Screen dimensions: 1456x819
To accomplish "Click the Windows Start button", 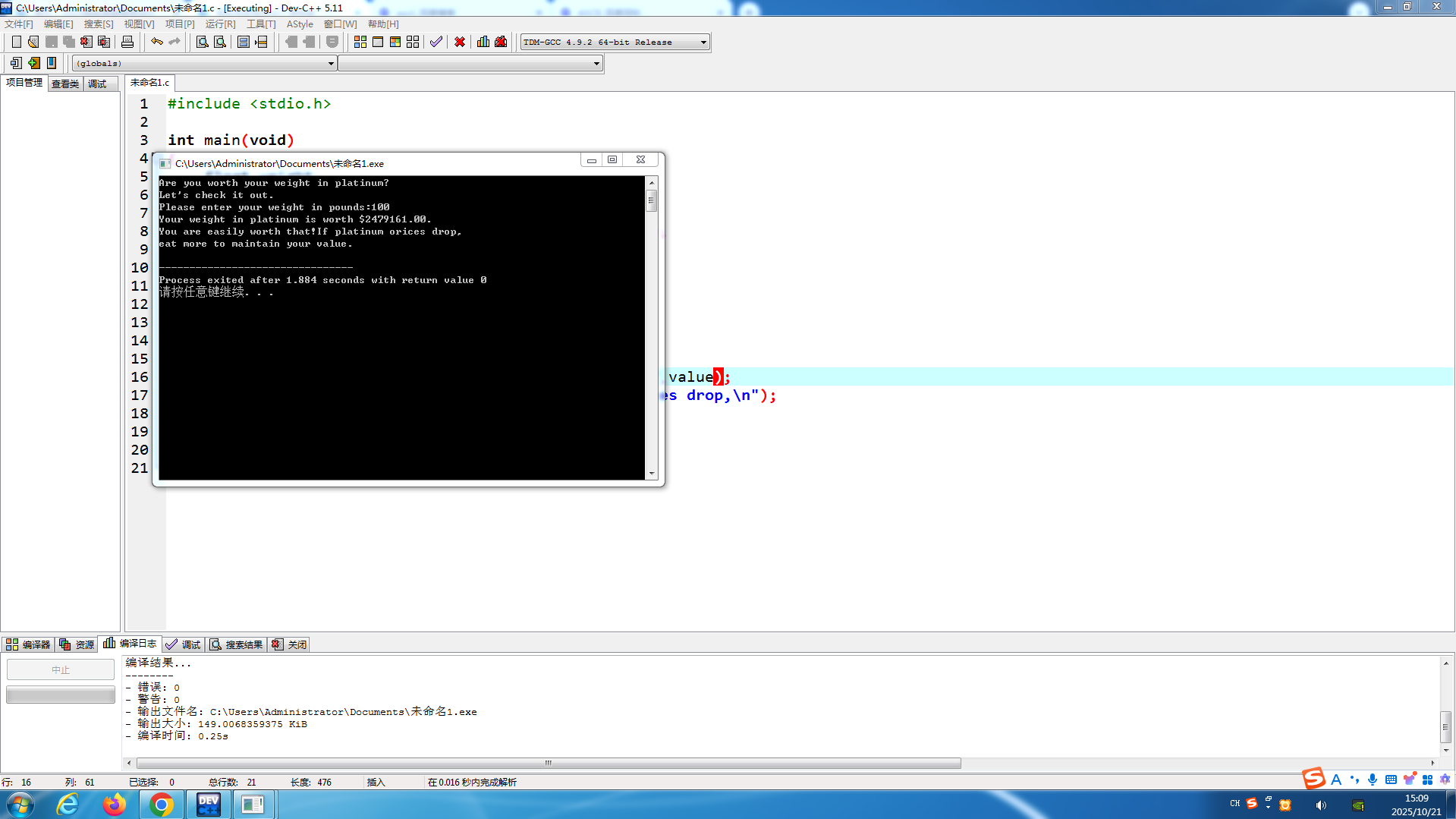I will (x=20, y=805).
